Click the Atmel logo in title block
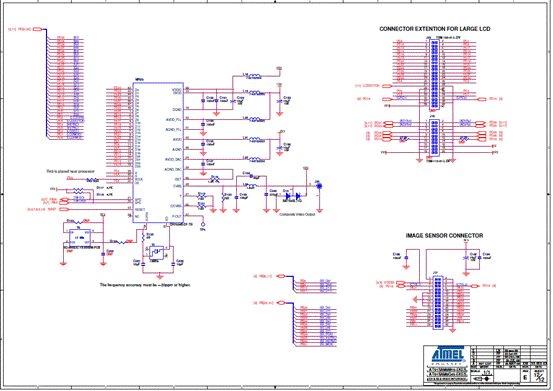Viewport: 553px width, 391px height. pos(449,355)
